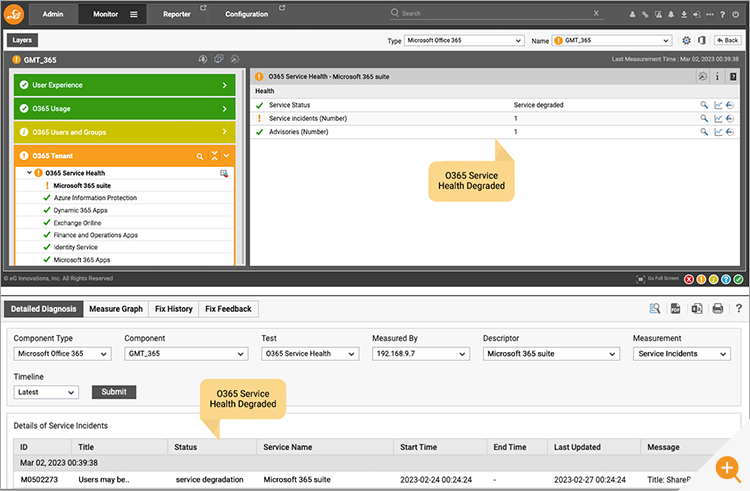Open the Name dropdown GMT_365
750x491 pixels.
612,41
